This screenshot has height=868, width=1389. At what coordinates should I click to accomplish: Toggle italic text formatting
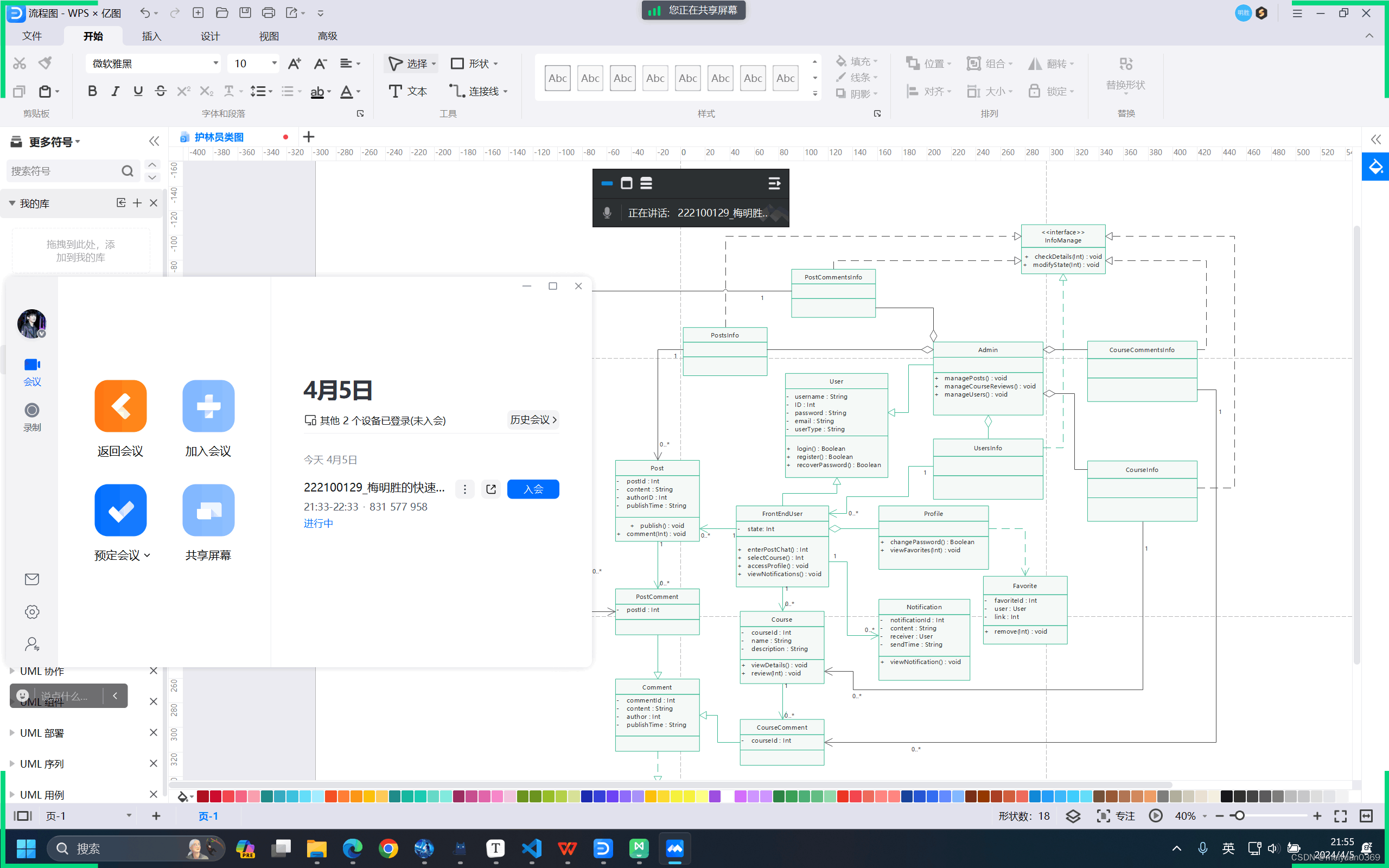(115, 91)
